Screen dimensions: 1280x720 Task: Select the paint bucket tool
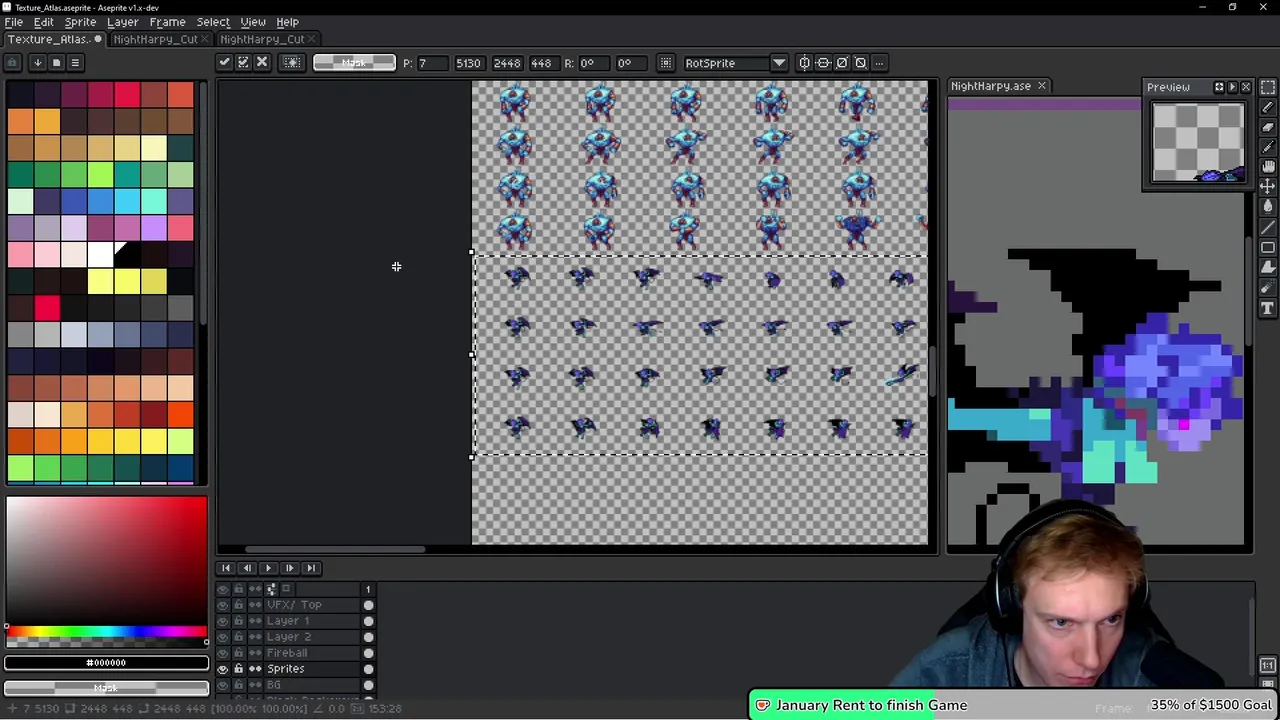coord(1268,207)
